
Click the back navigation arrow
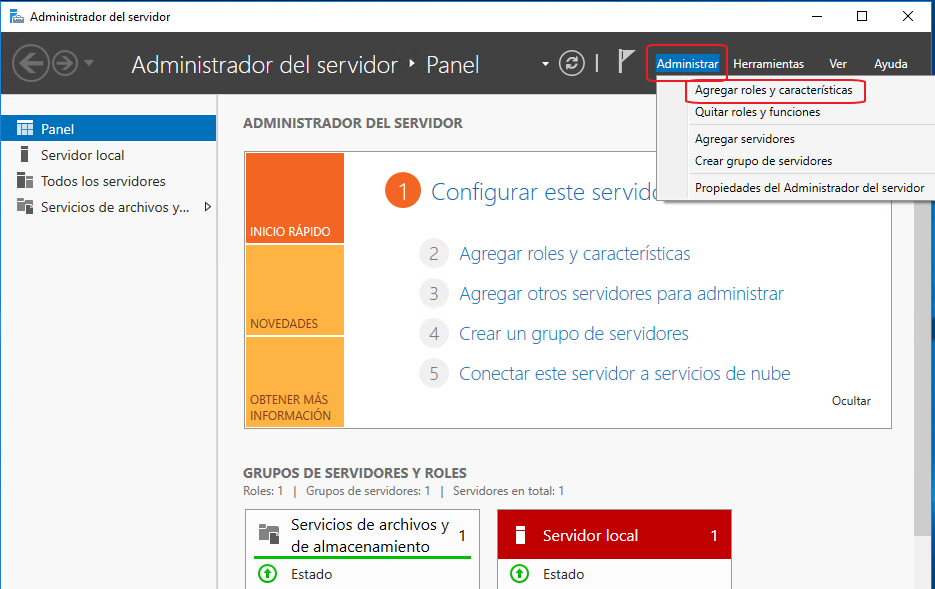pyautogui.click(x=30, y=63)
